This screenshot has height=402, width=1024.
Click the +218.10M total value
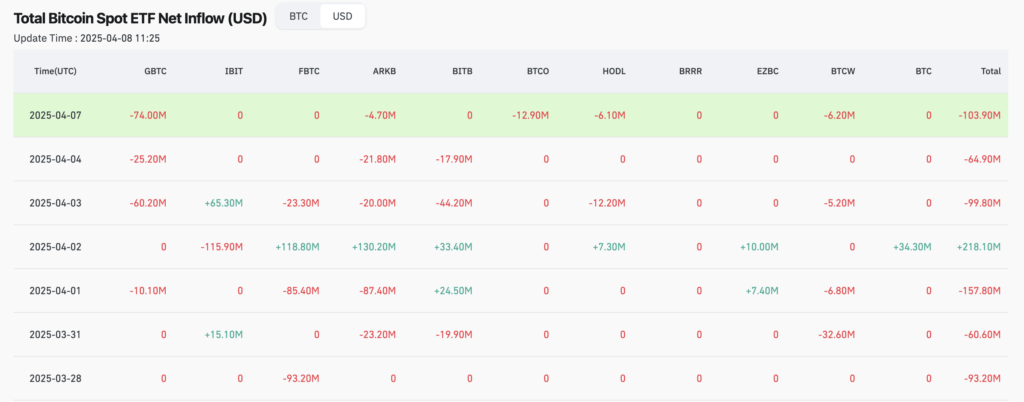(979, 247)
